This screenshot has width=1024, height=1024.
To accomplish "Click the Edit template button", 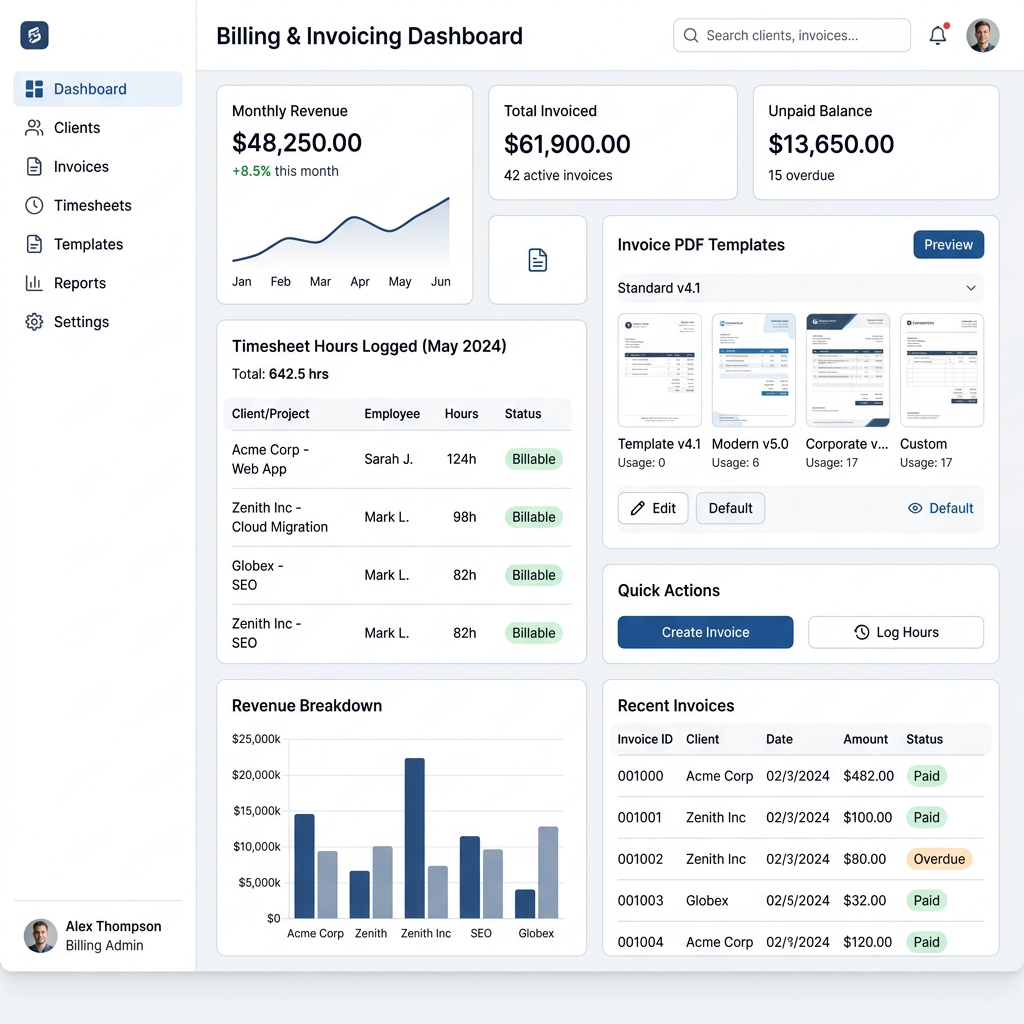I will [653, 508].
